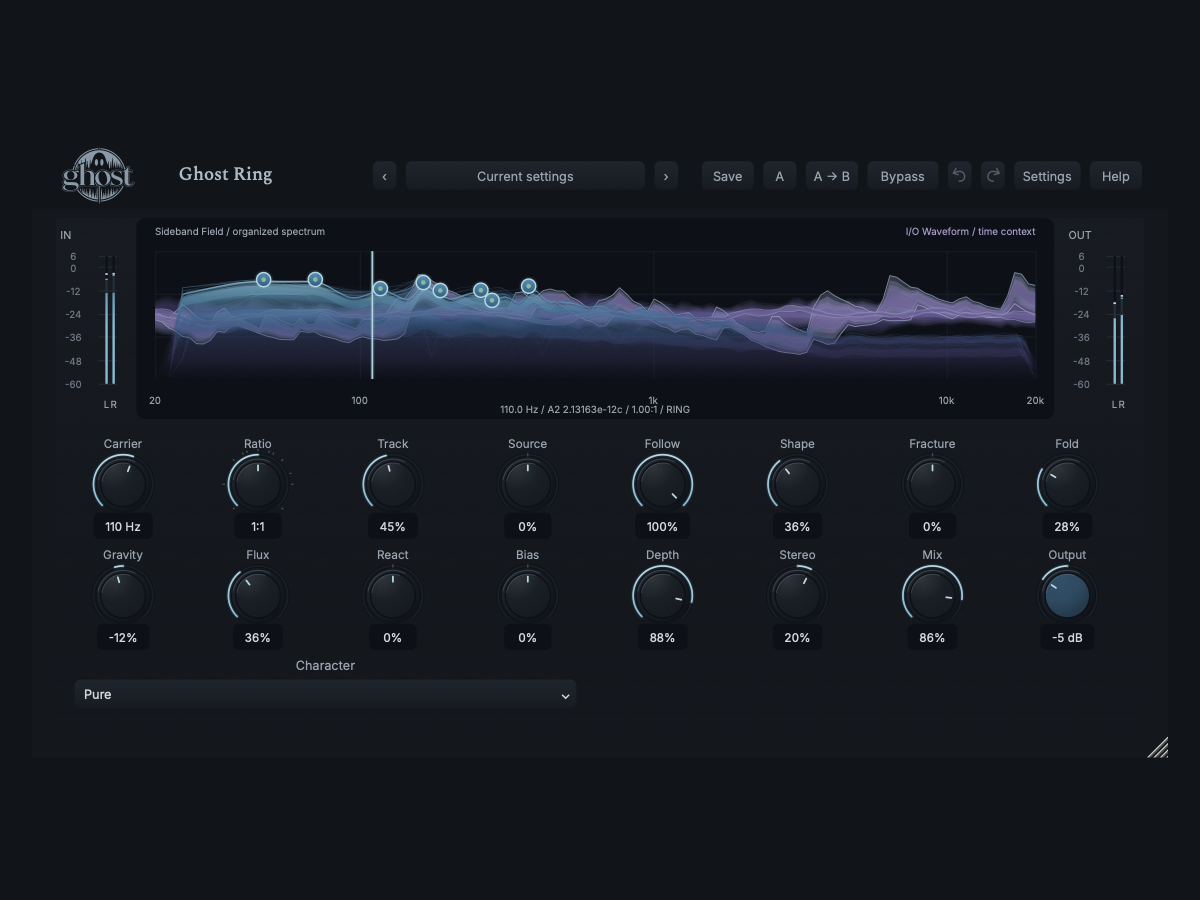The height and width of the screenshot is (900, 1200).
Task: Click the Follow knob
Action: click(662, 485)
